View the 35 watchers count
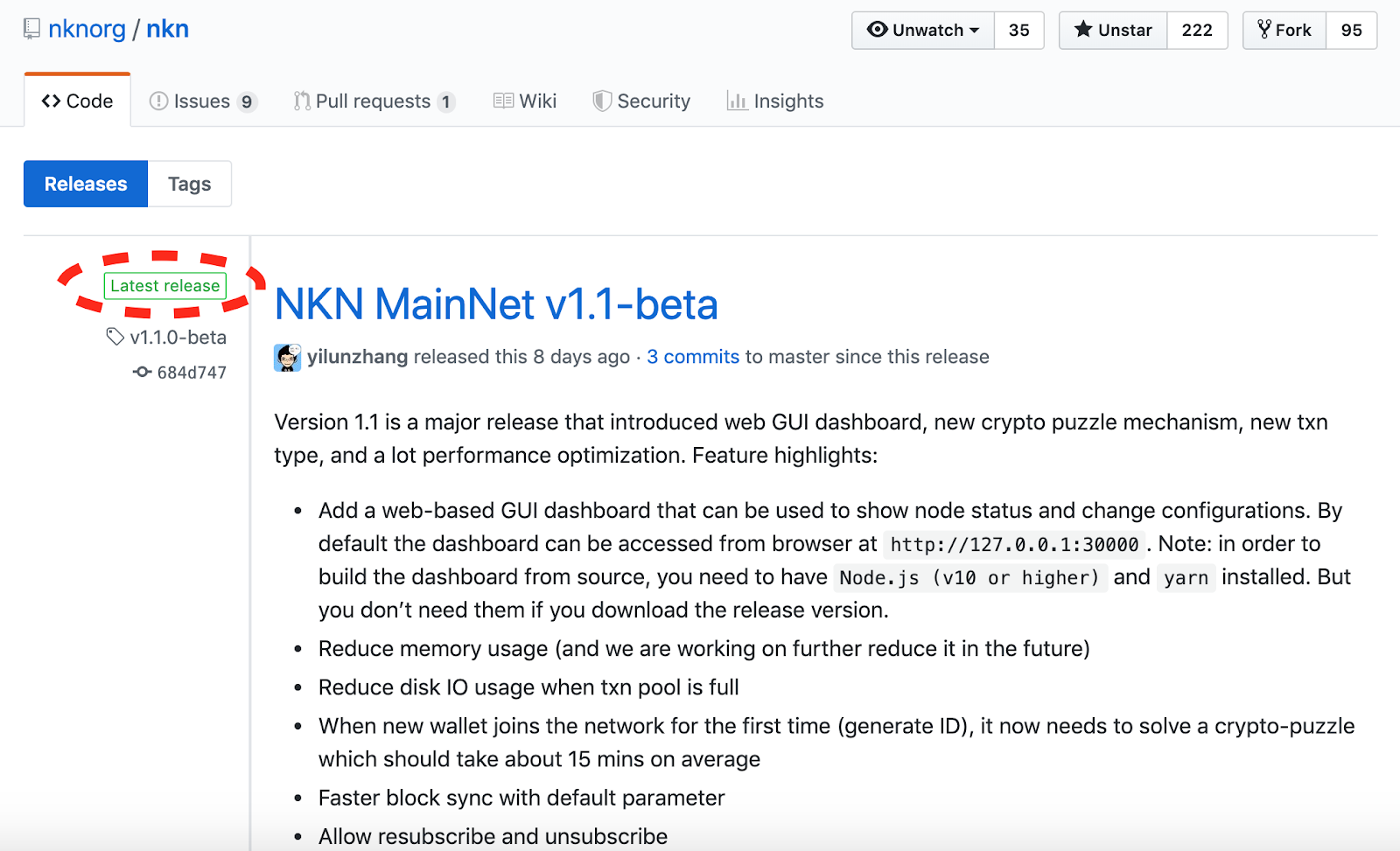This screenshot has height=851, width=1400. click(x=1018, y=30)
